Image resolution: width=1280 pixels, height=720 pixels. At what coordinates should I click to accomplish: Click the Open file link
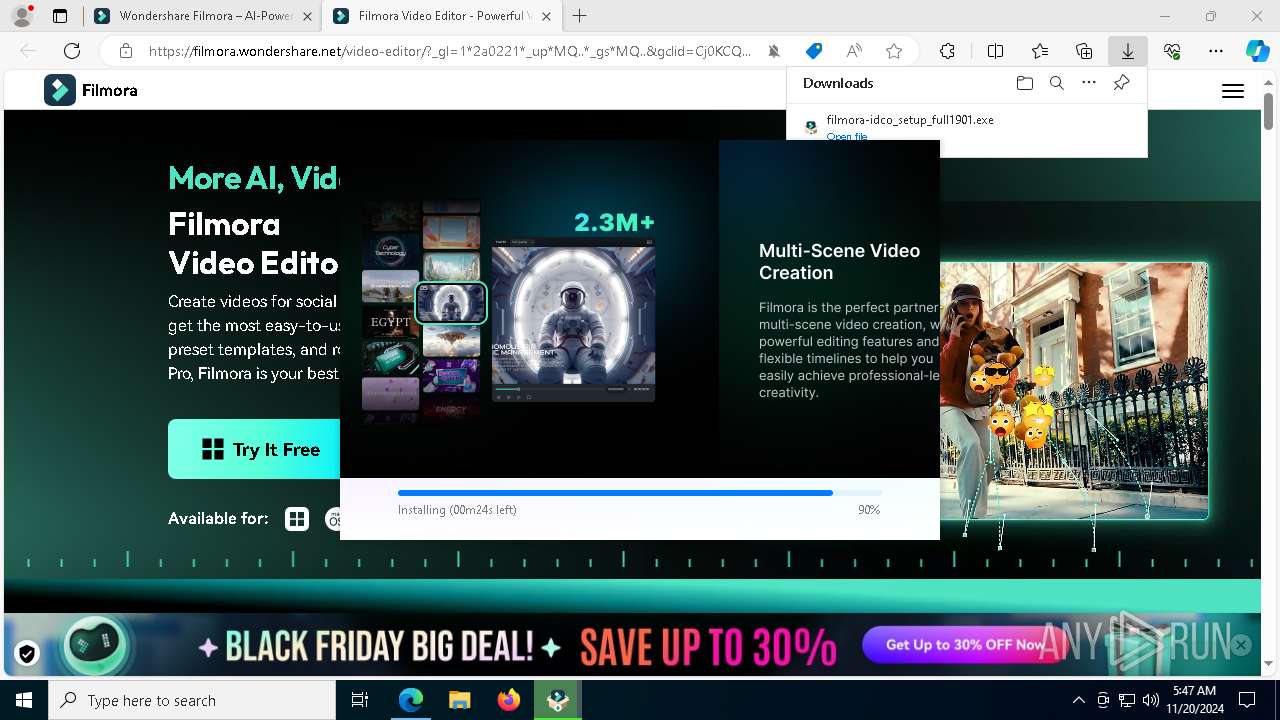click(847, 136)
